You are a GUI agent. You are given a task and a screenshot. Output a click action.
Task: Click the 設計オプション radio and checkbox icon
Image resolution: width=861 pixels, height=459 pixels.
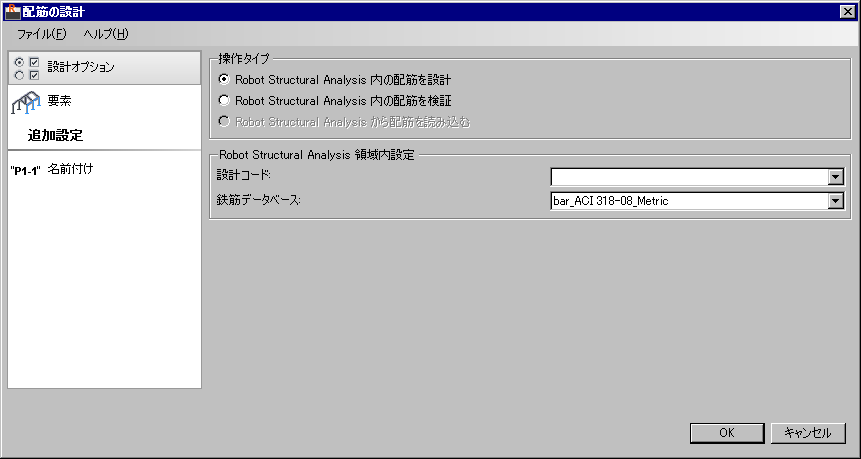pos(26,68)
